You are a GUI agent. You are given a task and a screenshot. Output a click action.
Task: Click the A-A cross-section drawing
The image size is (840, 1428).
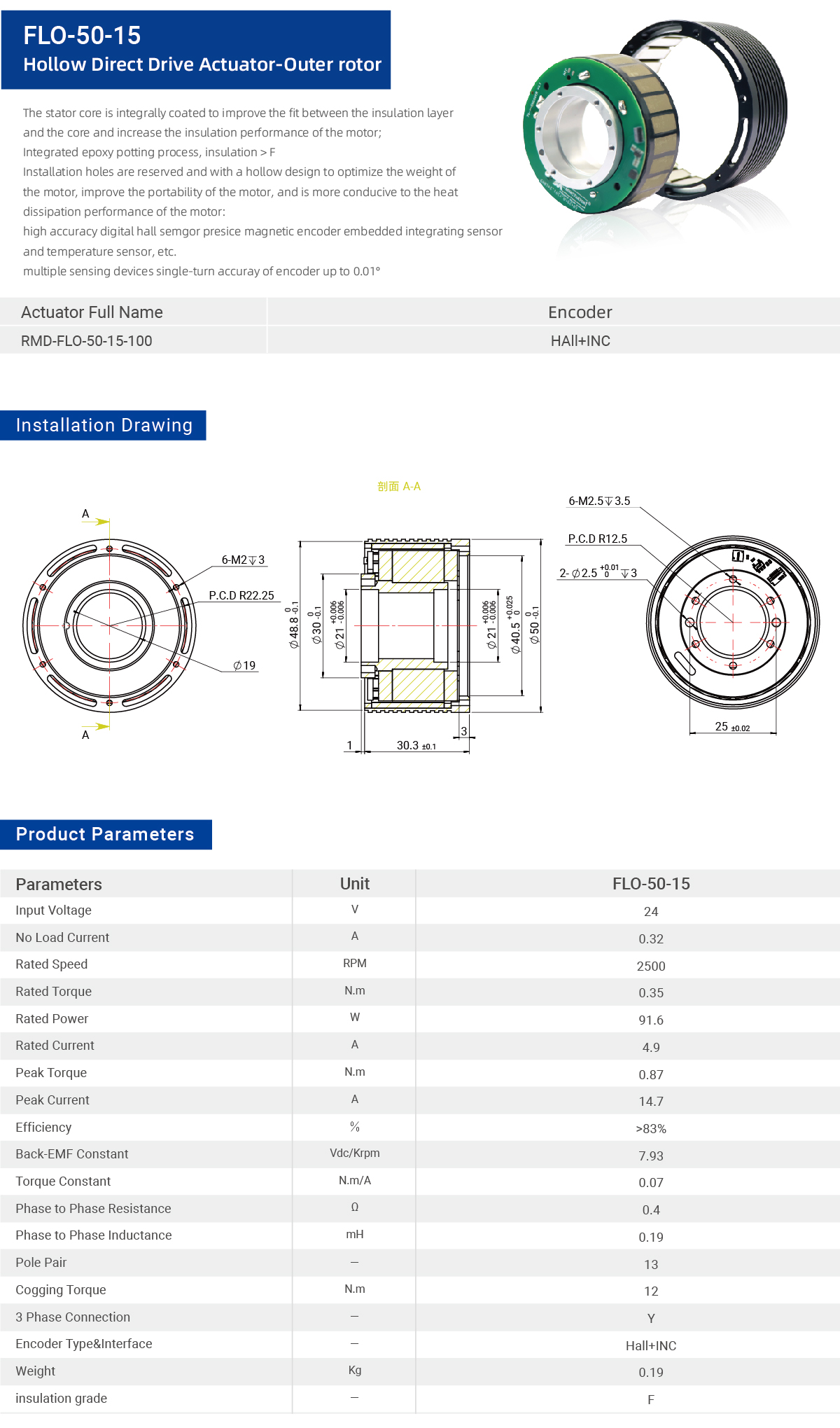413,625
